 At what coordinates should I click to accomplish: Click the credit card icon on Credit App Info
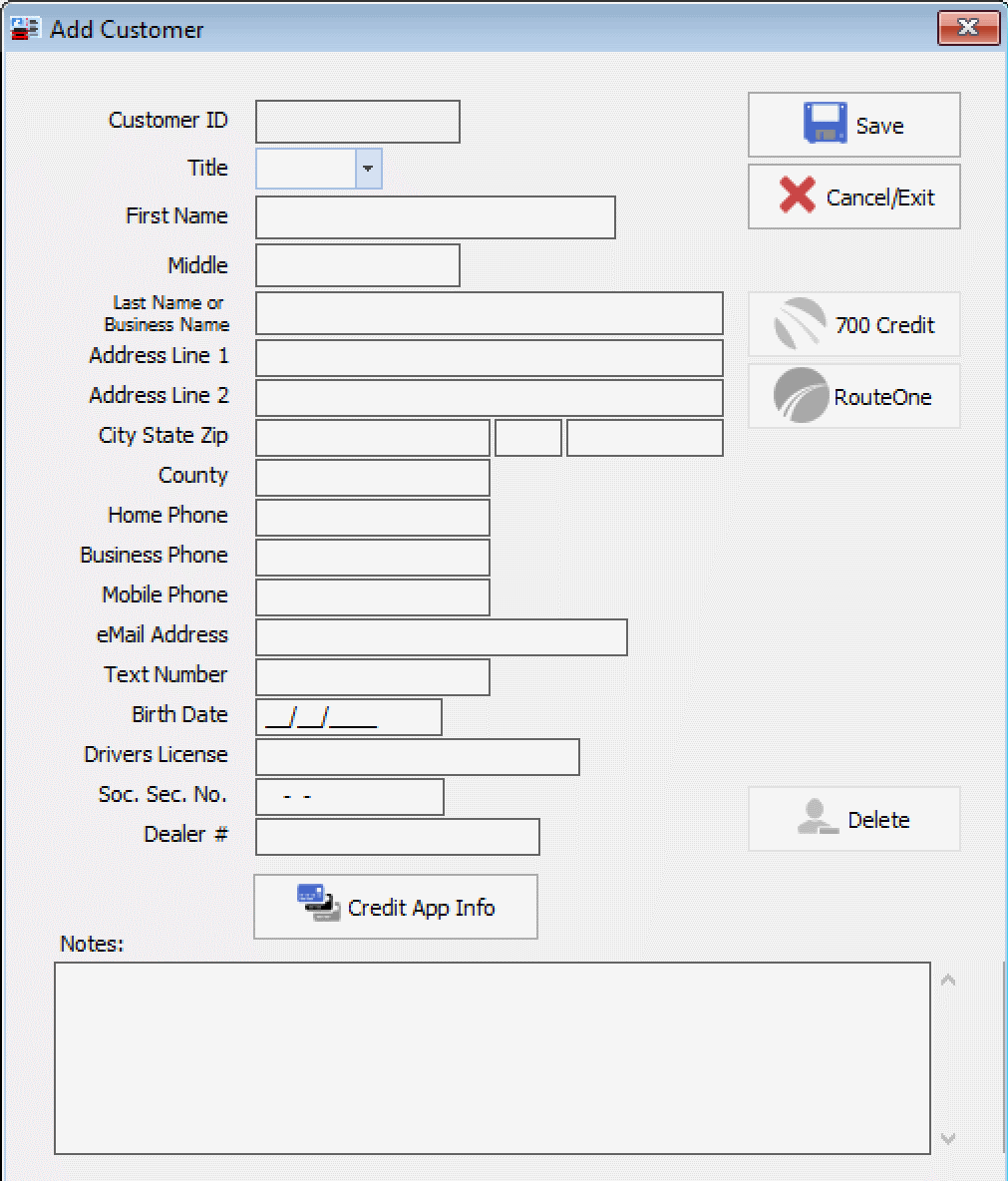[318, 904]
